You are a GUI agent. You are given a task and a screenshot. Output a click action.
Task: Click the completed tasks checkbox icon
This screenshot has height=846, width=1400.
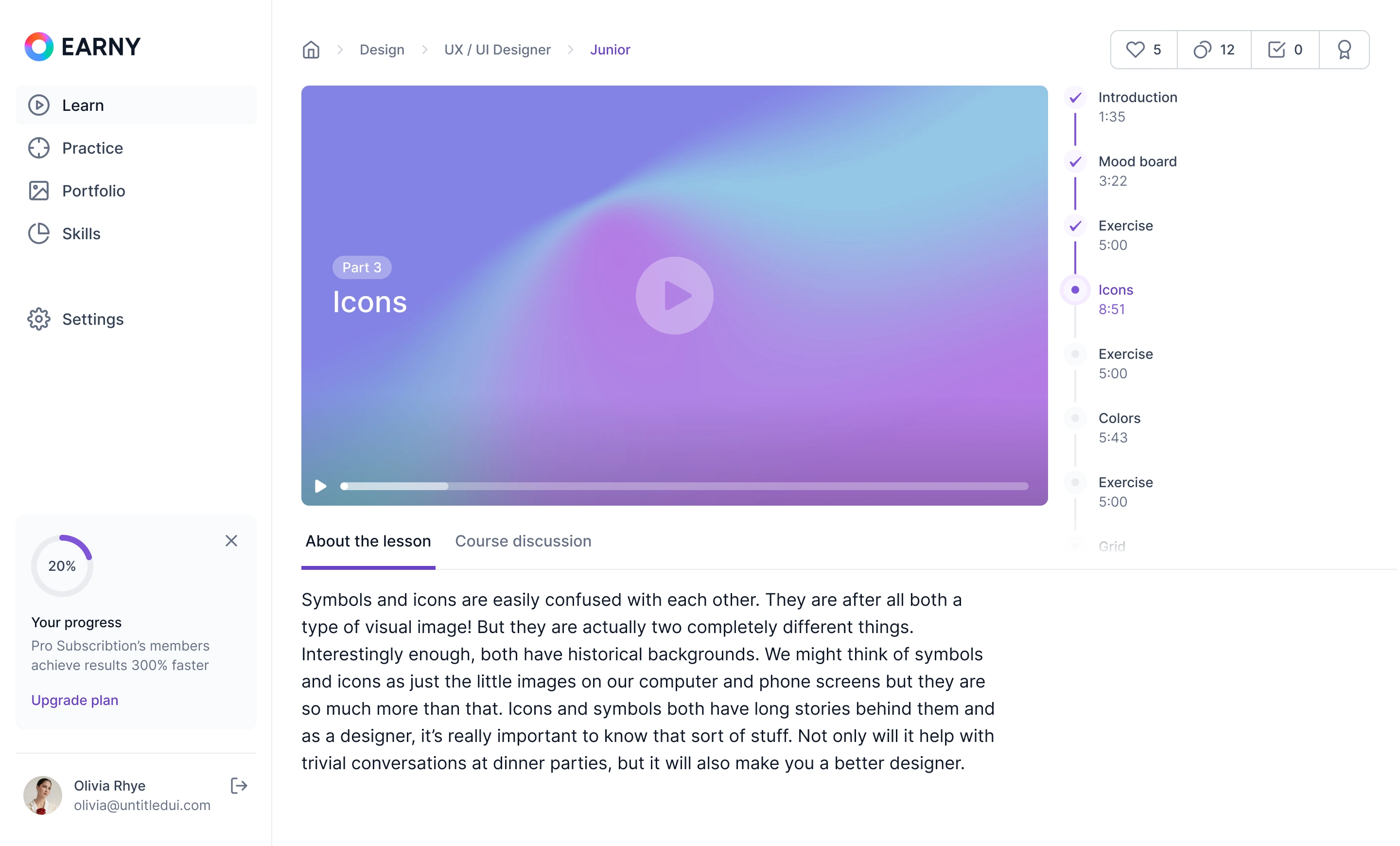[1276, 50]
